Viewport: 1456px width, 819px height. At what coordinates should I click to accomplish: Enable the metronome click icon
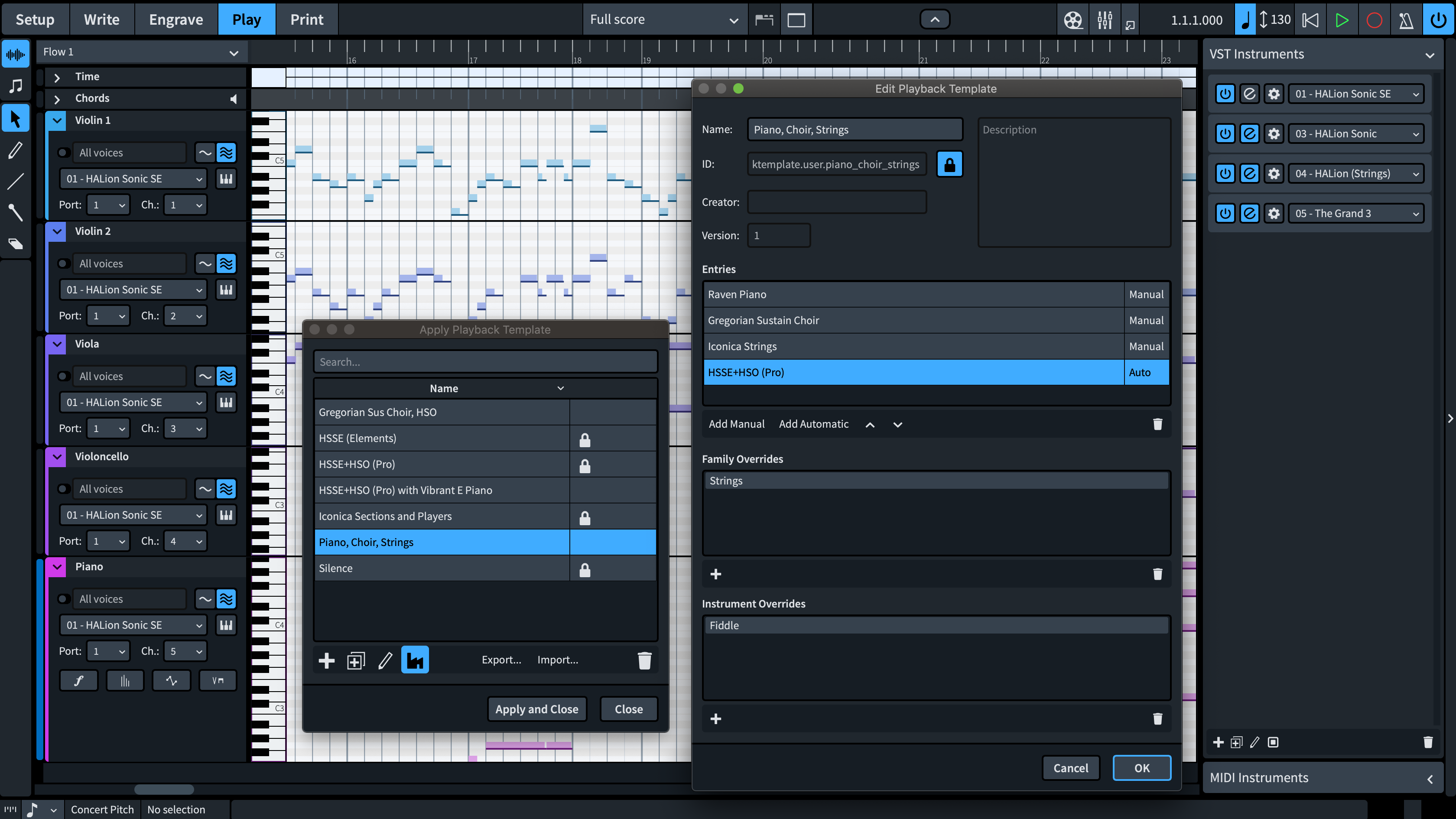1406,19
